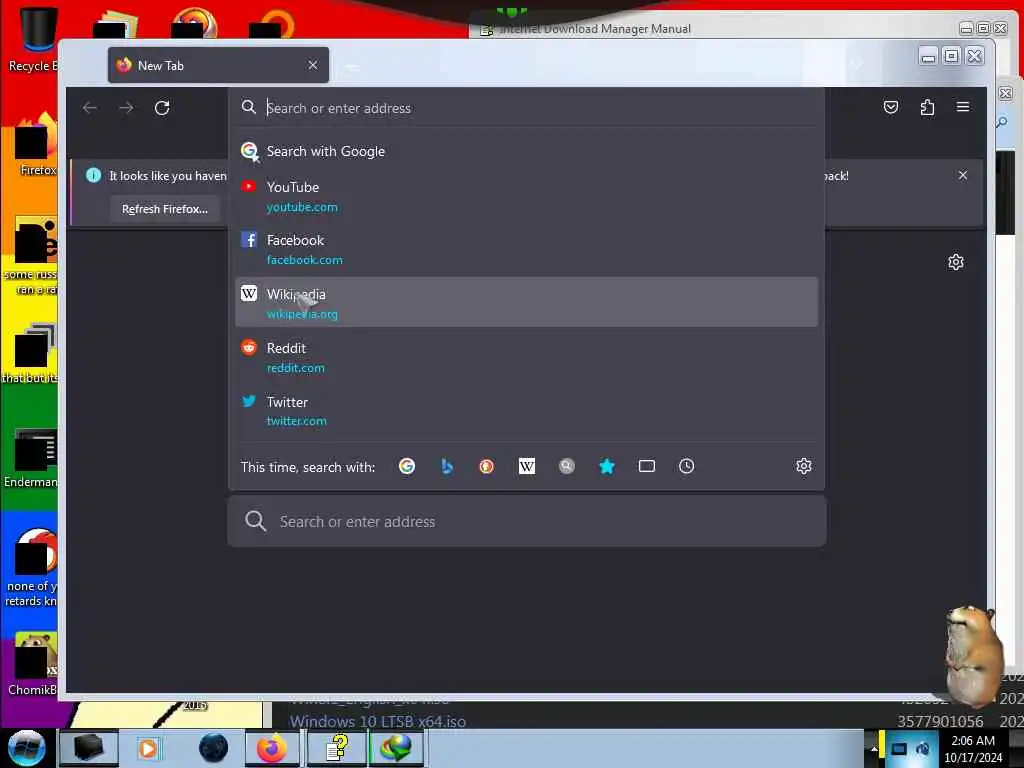Open Firefox from the taskbar
This screenshot has width=1024, height=768.
(272, 748)
